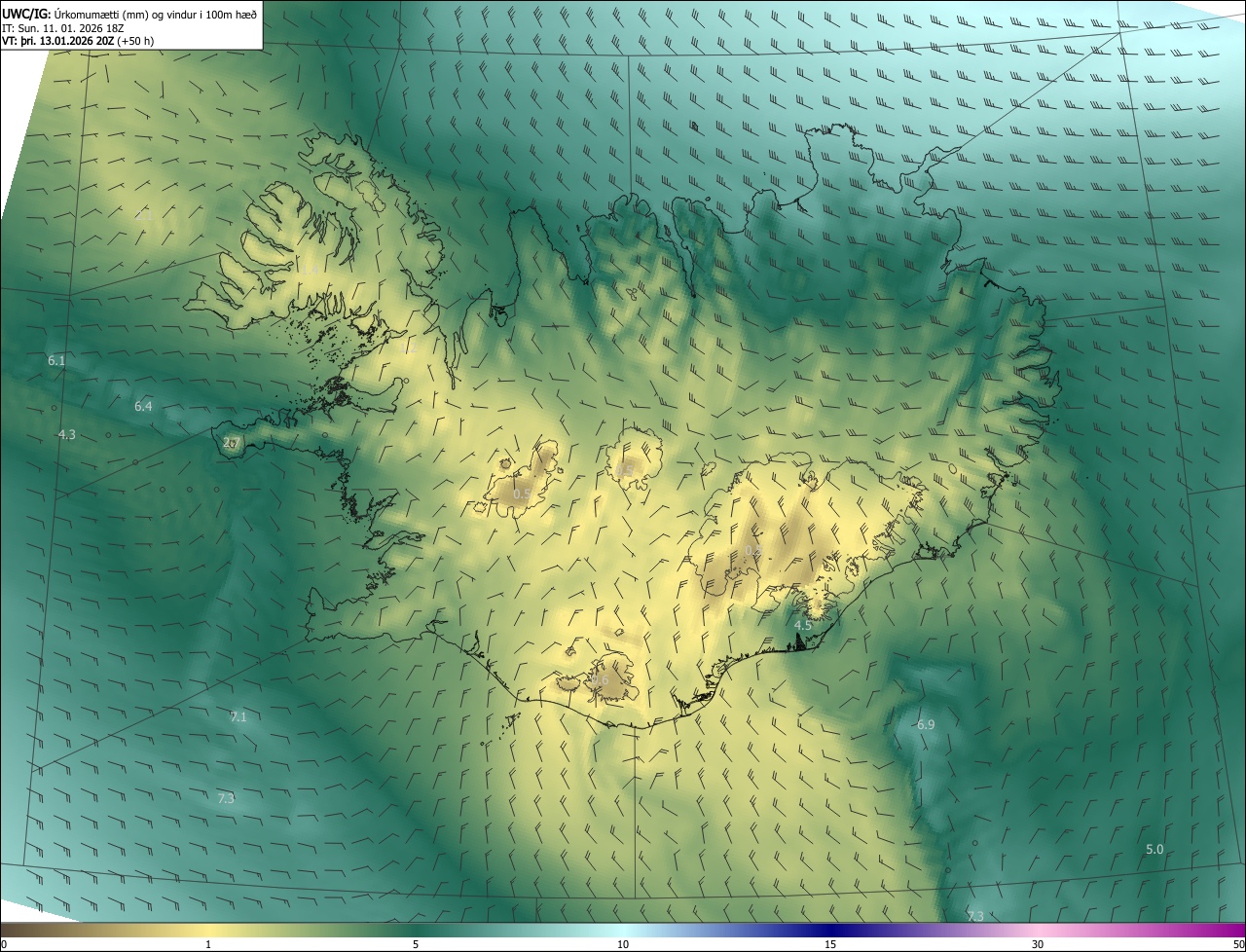Click the 5 tick on the color scale
Image resolution: width=1246 pixels, height=952 pixels.
pyautogui.click(x=416, y=945)
